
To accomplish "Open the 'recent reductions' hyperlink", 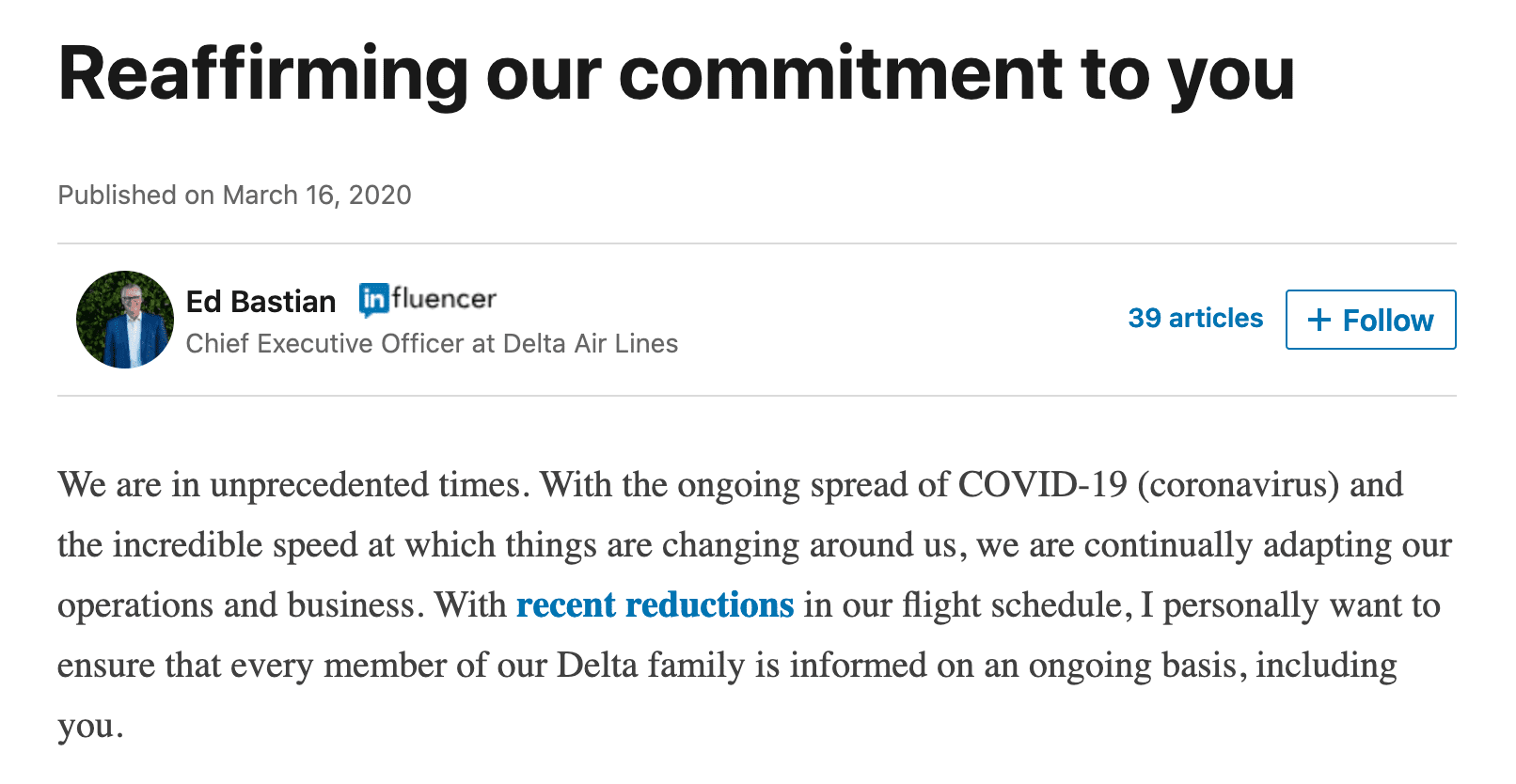I will tap(655, 605).
